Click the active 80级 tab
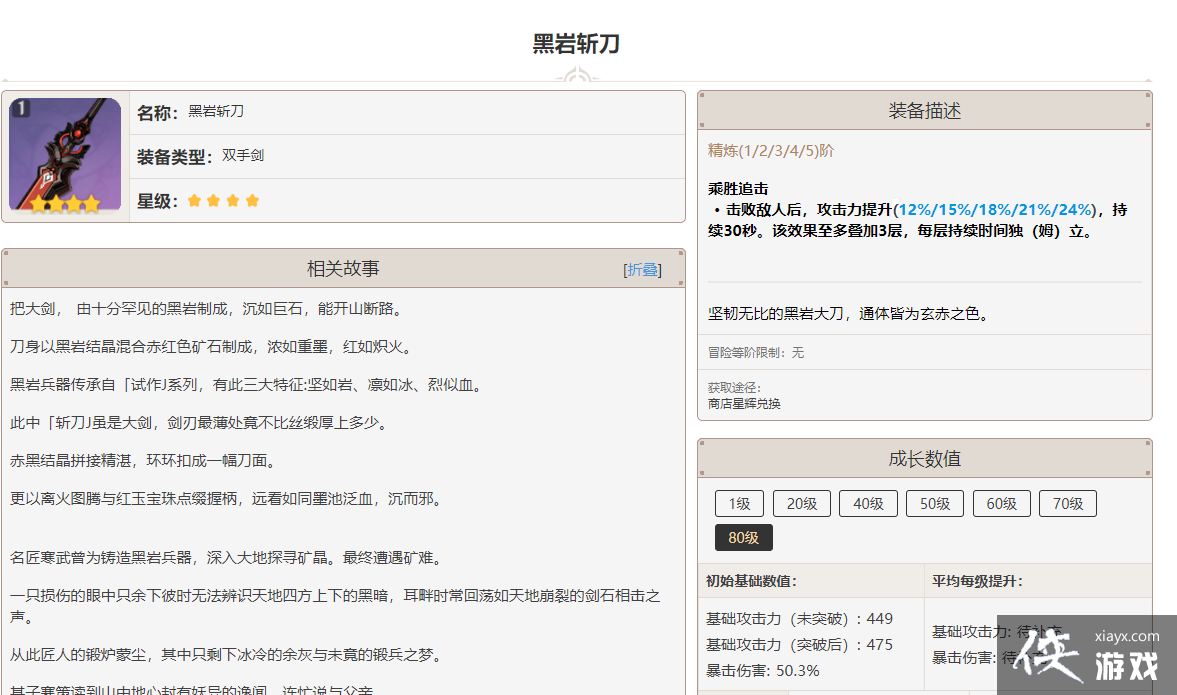 743,538
